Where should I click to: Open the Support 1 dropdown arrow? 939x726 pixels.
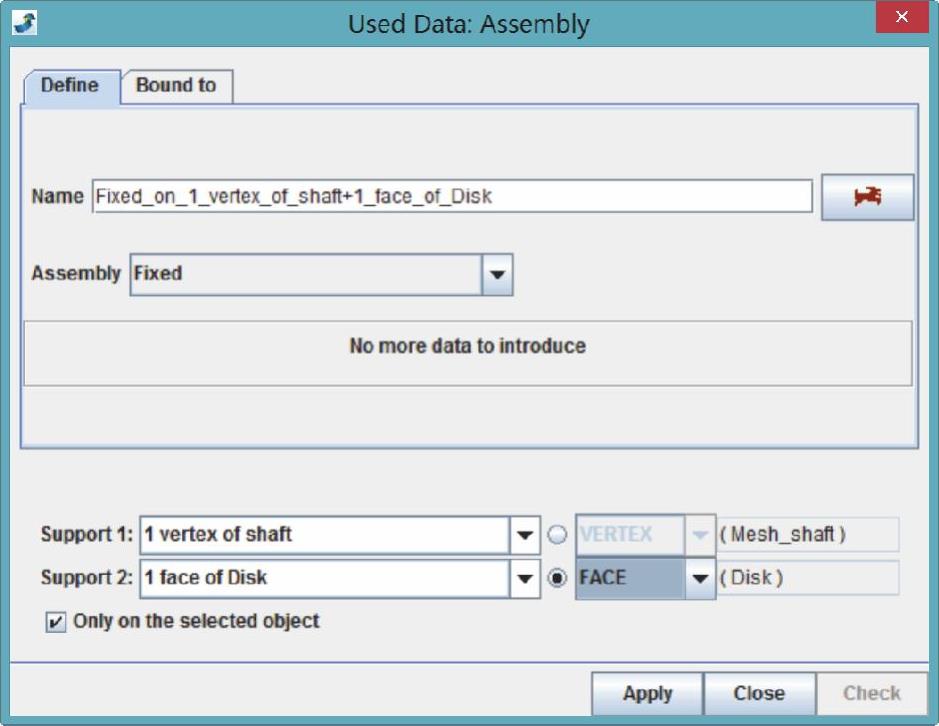tap(526, 535)
